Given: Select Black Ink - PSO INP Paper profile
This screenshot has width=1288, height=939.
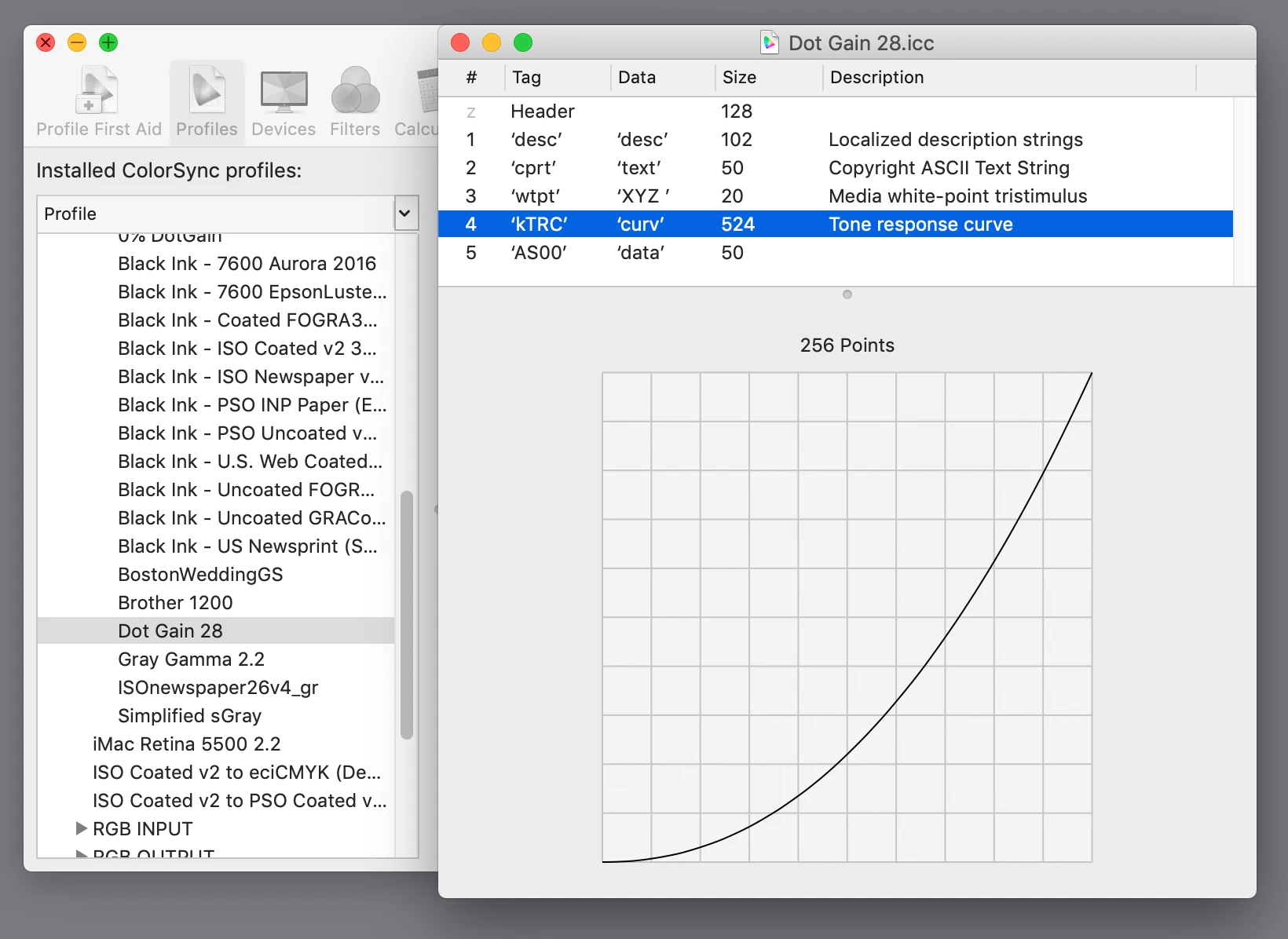Looking at the screenshot, I should pos(216,405).
